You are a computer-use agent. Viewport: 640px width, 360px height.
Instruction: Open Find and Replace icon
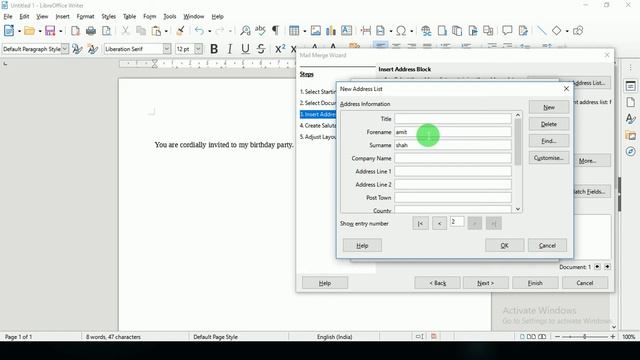(245, 31)
